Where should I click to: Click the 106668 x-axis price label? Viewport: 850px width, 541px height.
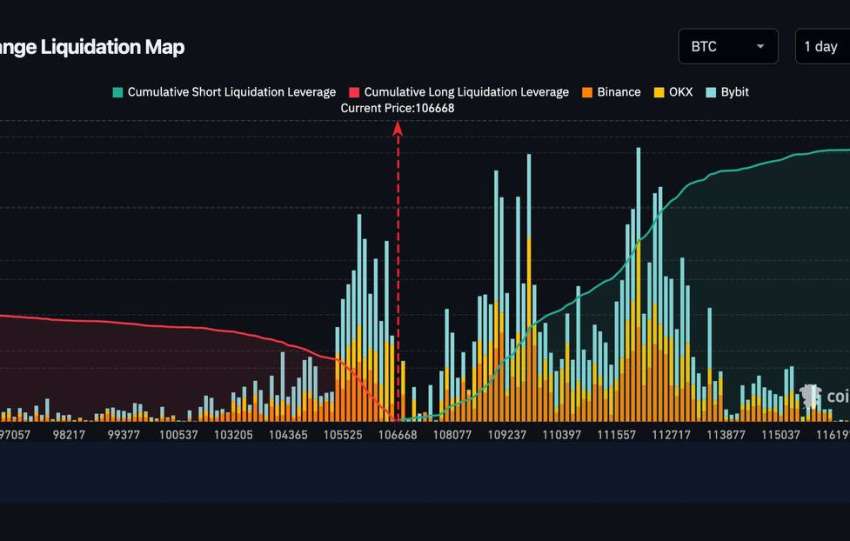point(397,435)
